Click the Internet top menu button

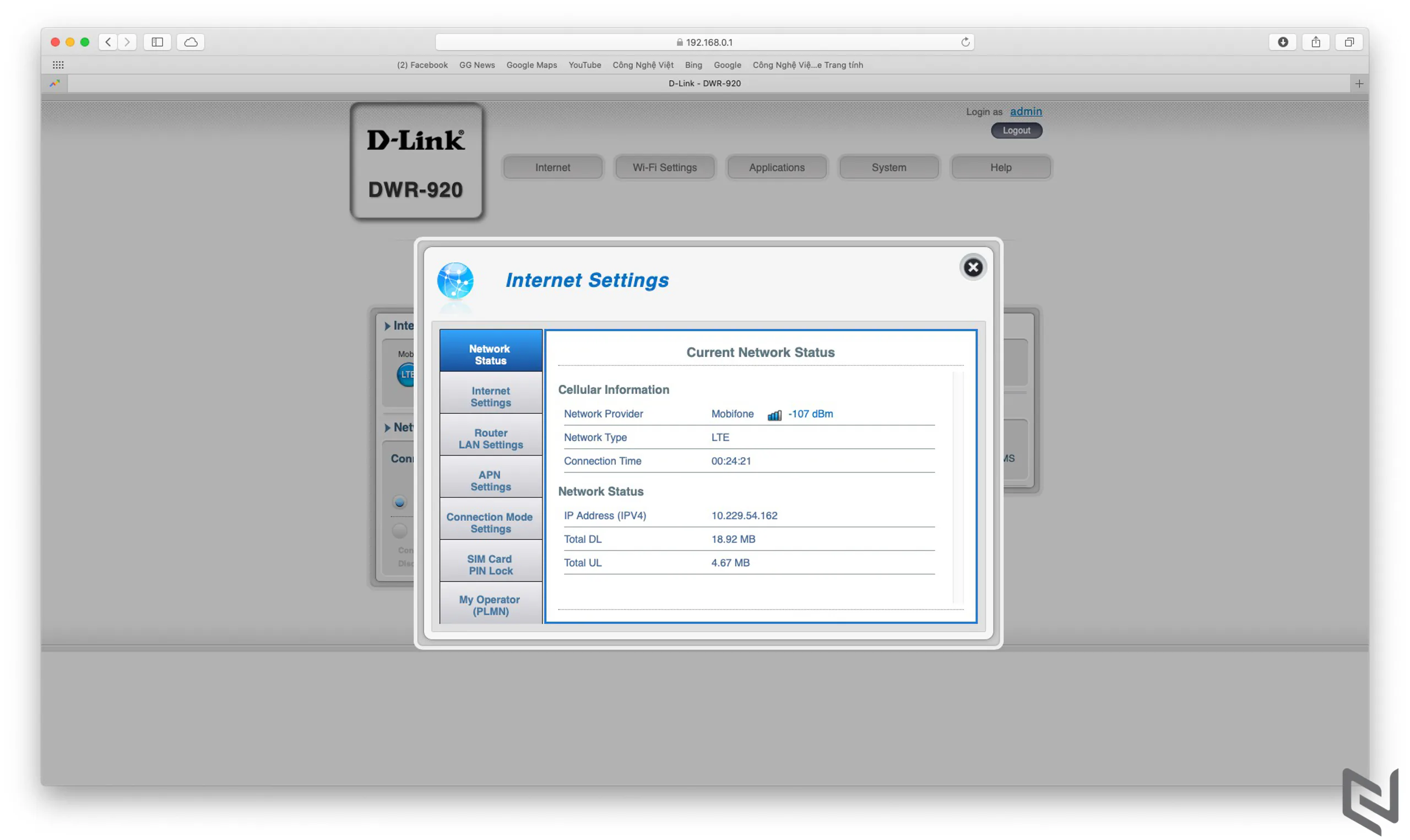point(552,167)
